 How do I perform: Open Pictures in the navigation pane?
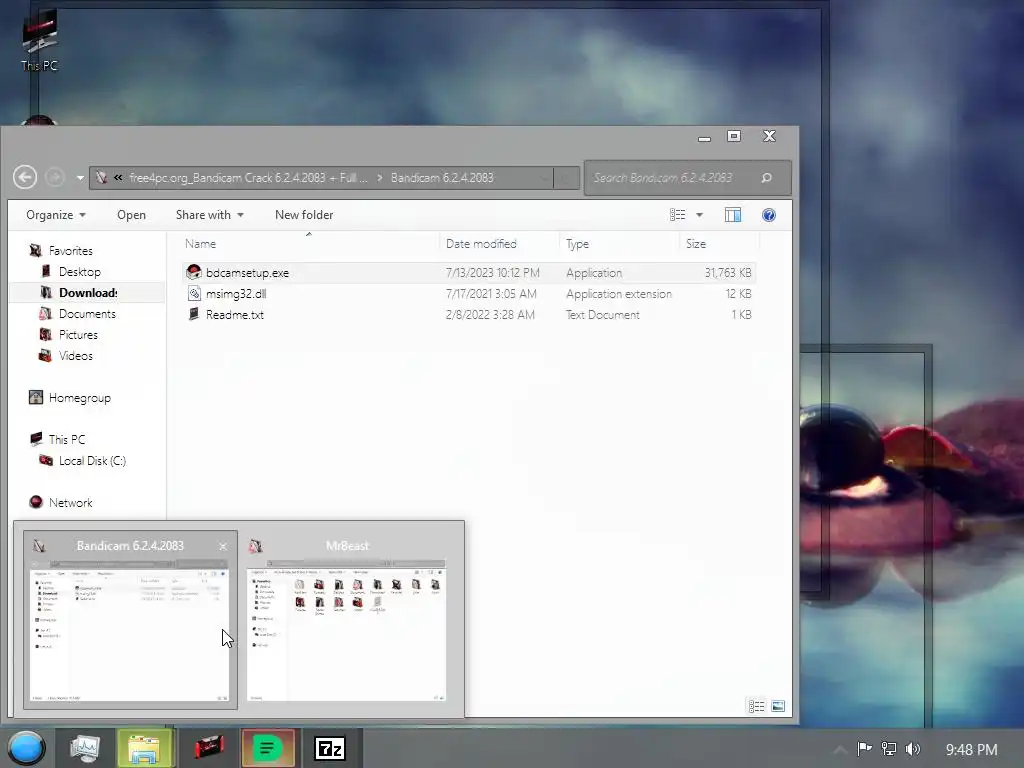(78, 334)
